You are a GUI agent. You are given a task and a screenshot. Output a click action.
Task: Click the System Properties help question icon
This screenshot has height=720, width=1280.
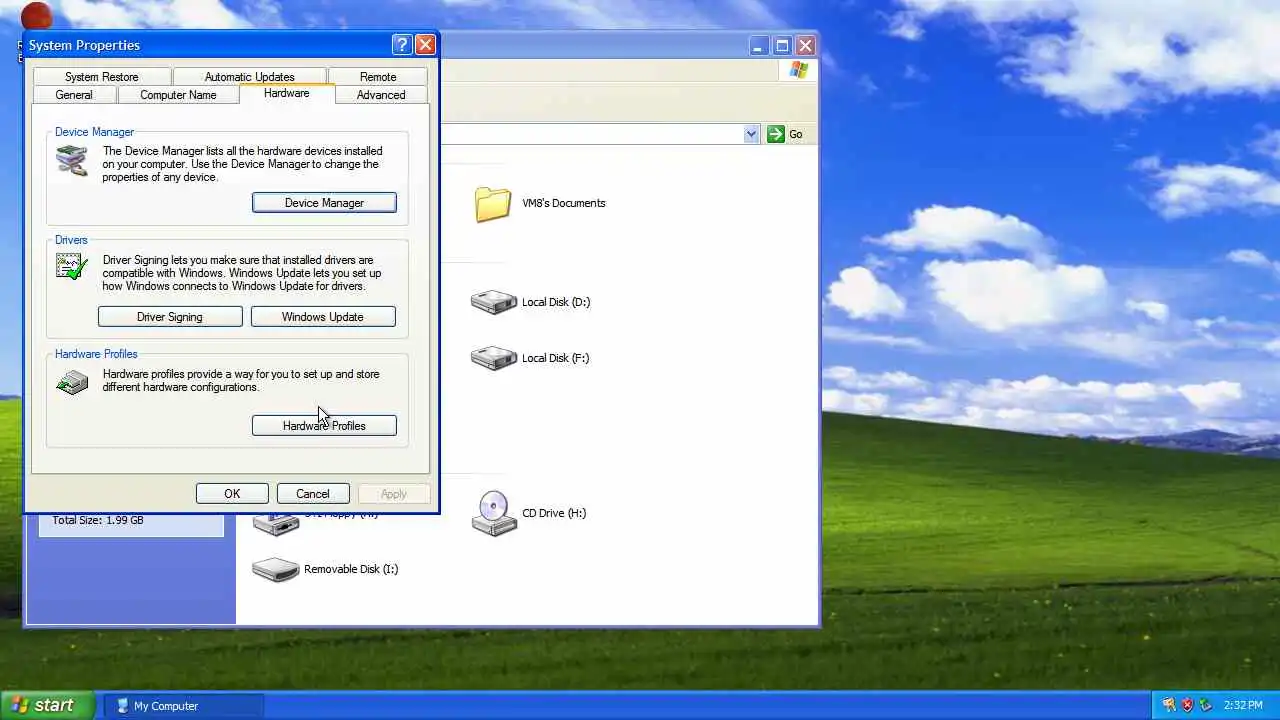(x=402, y=45)
